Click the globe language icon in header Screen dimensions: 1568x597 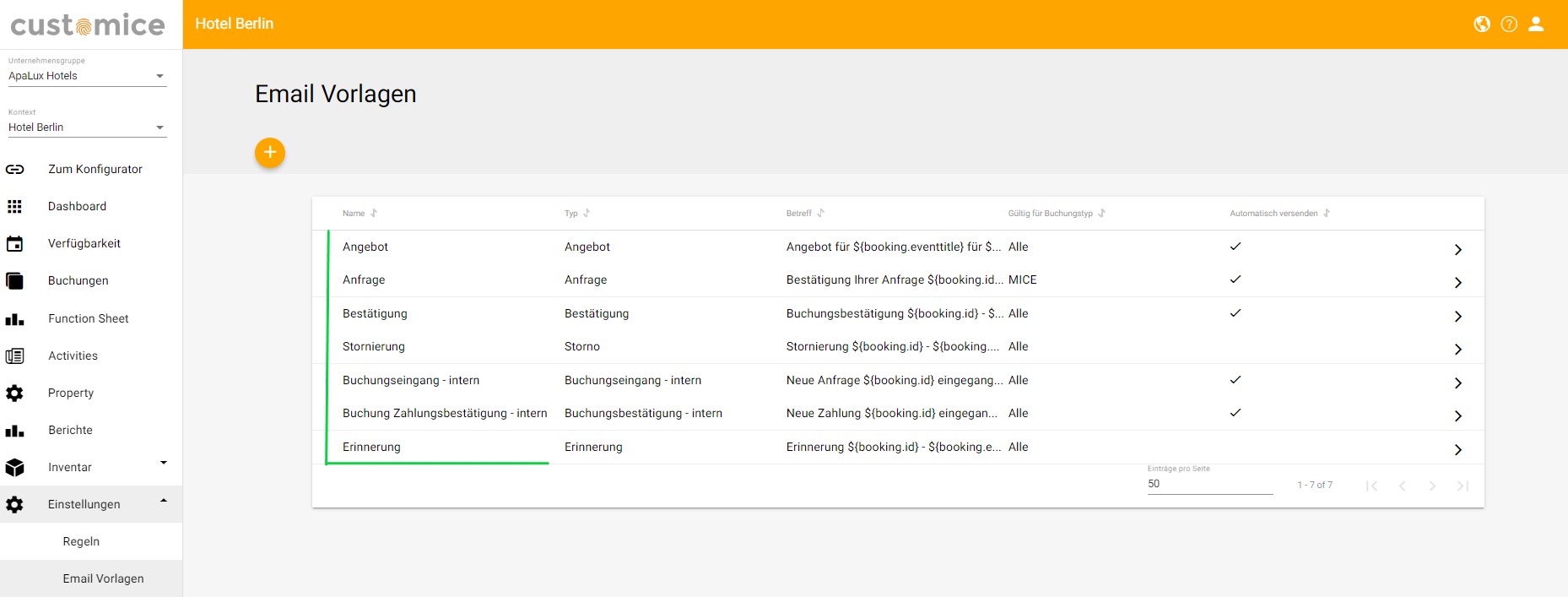(x=1482, y=24)
